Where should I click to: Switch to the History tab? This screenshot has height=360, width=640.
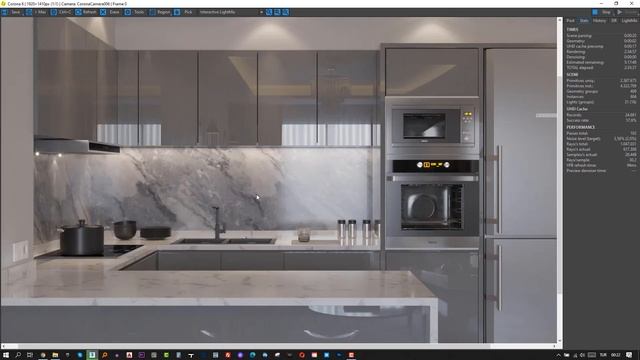(x=599, y=20)
